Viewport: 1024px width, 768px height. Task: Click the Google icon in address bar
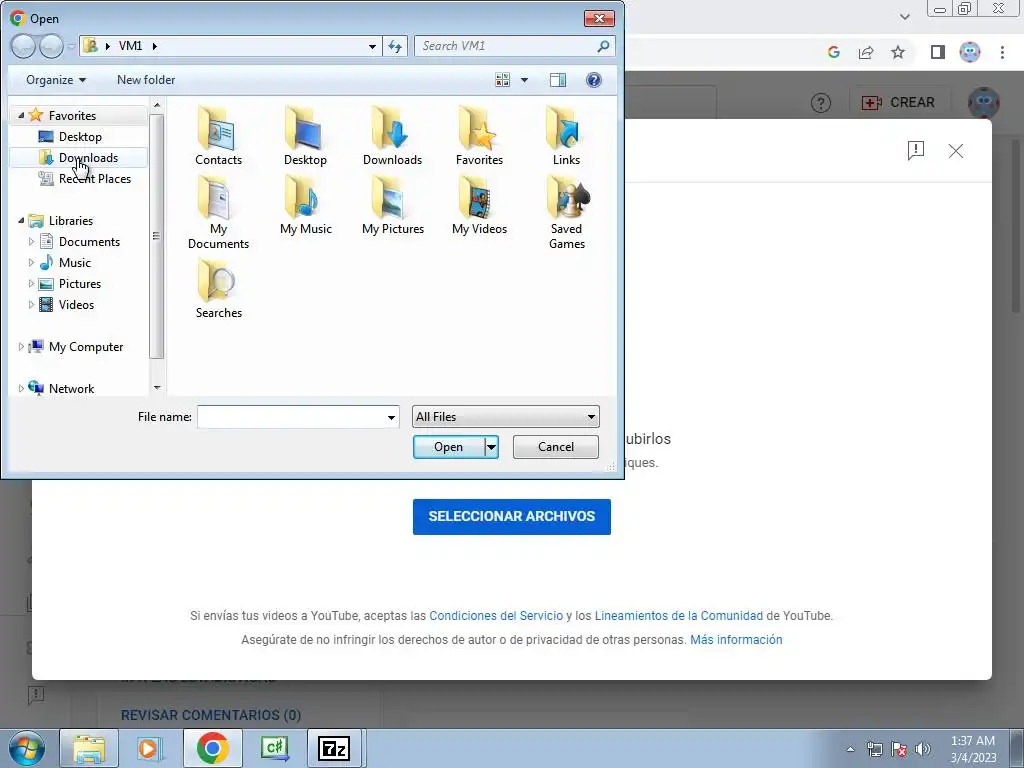click(833, 52)
